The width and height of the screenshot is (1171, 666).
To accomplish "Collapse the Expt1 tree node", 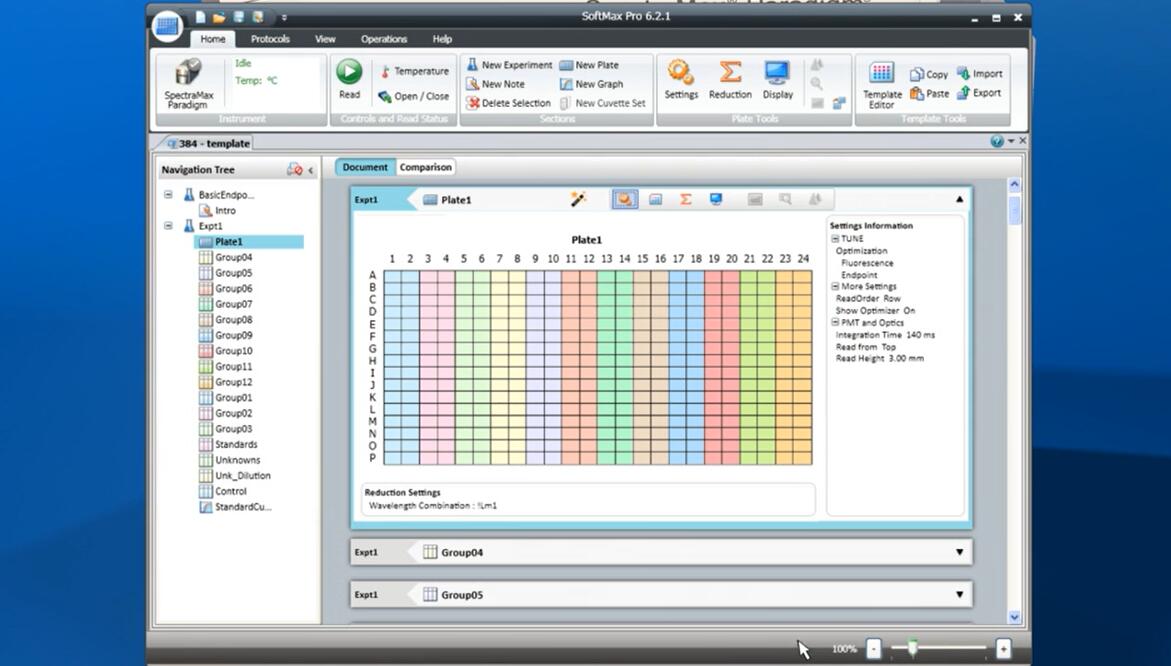I will click(168, 225).
